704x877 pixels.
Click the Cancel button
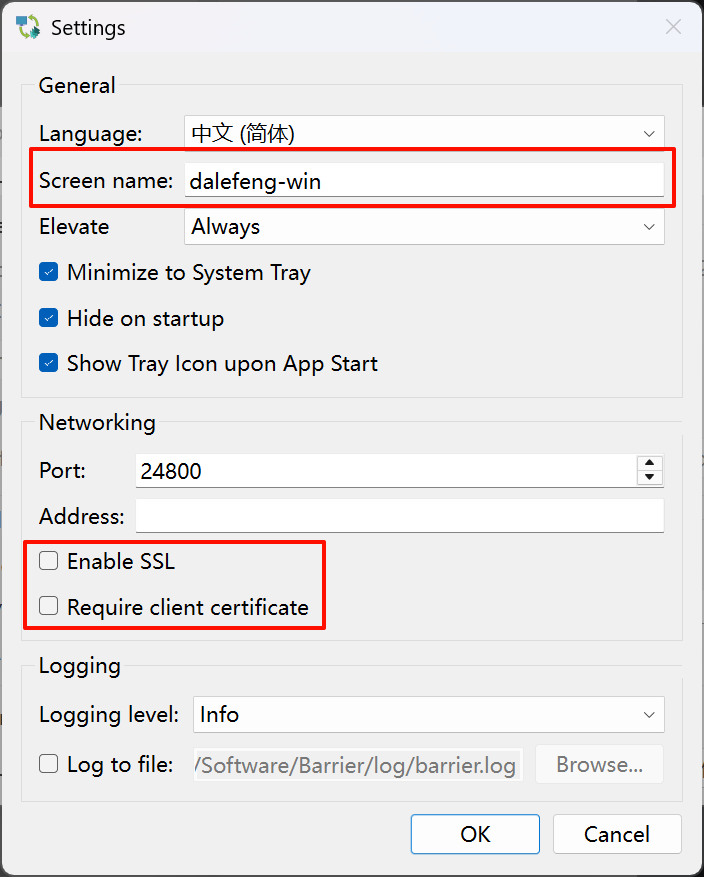tap(617, 834)
